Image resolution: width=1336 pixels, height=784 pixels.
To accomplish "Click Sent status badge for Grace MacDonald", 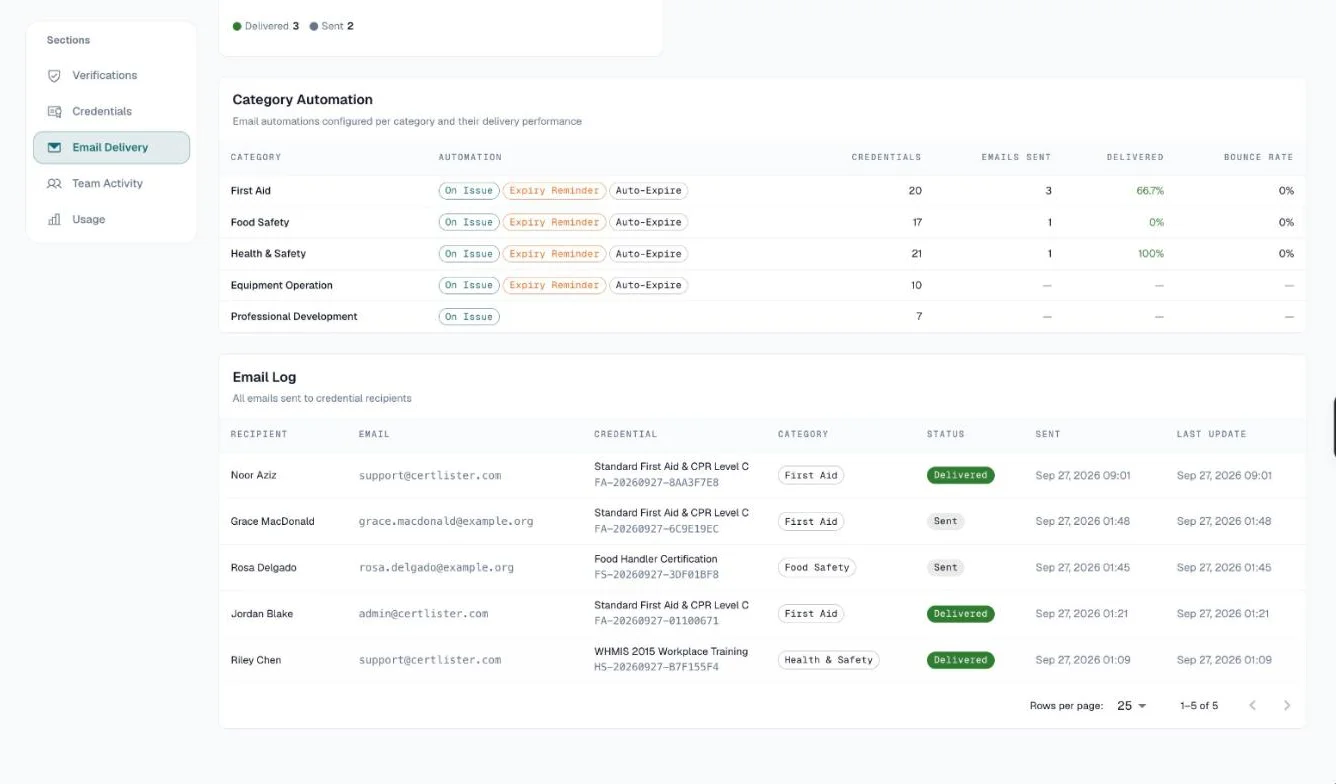I will point(946,521).
